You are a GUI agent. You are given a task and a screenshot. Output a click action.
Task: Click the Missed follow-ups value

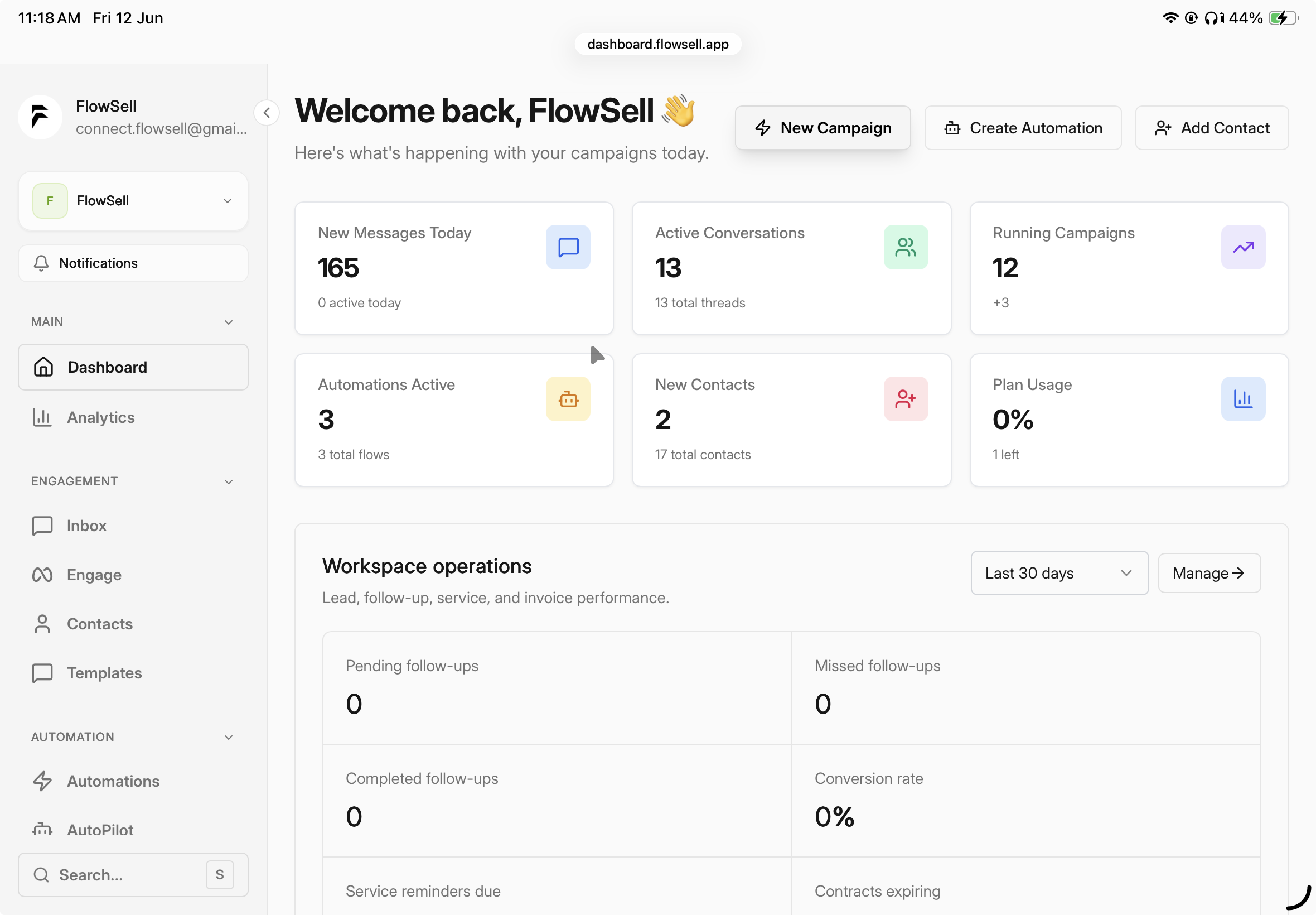click(x=822, y=704)
